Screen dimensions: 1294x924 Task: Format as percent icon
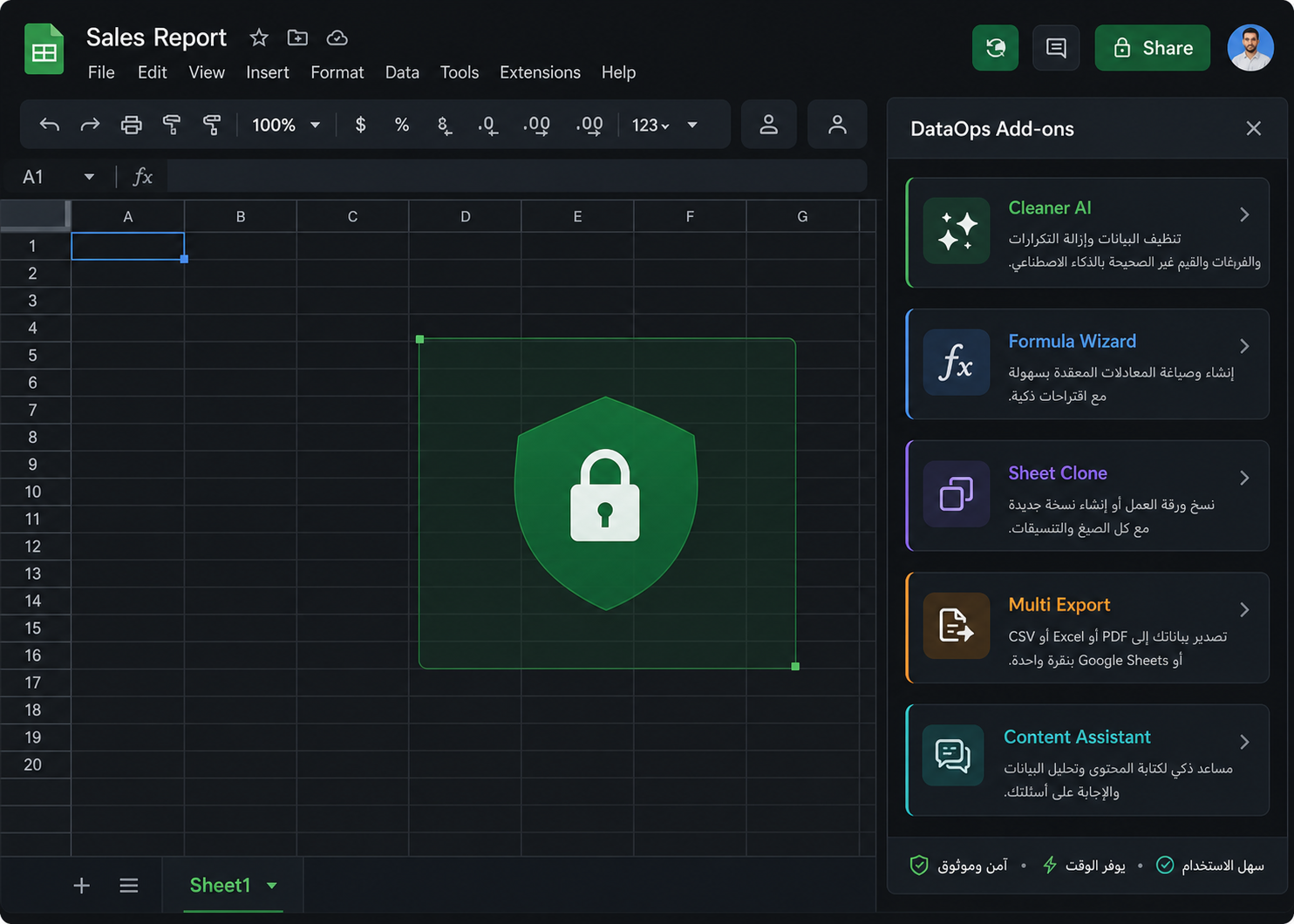point(402,125)
